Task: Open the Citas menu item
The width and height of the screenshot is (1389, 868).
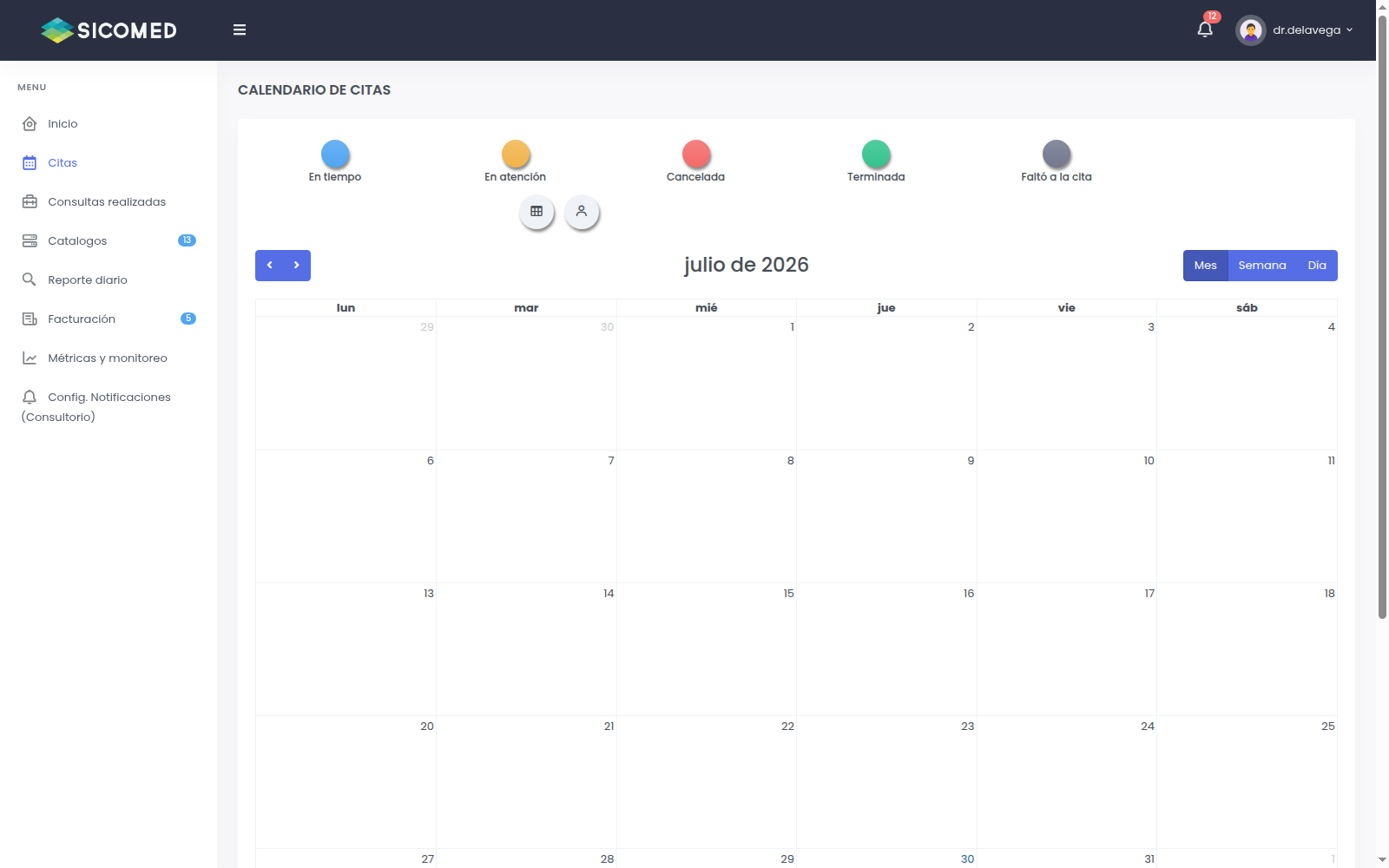Action: tap(109, 163)
